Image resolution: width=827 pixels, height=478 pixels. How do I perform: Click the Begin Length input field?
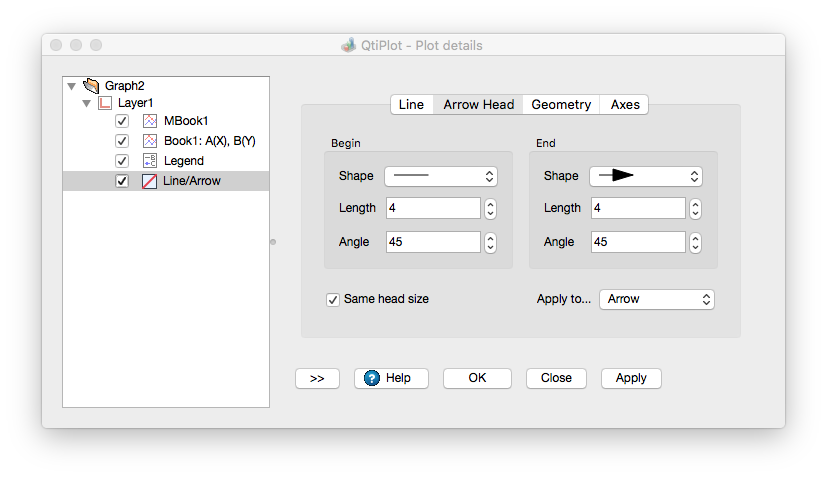[433, 208]
